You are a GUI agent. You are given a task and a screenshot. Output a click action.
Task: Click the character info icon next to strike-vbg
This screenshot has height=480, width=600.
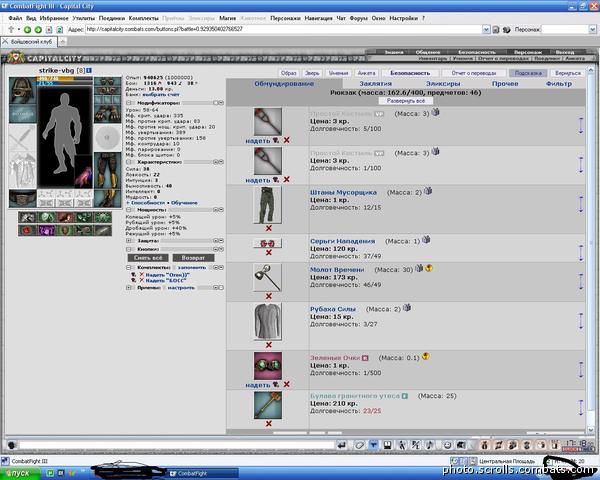89,70
